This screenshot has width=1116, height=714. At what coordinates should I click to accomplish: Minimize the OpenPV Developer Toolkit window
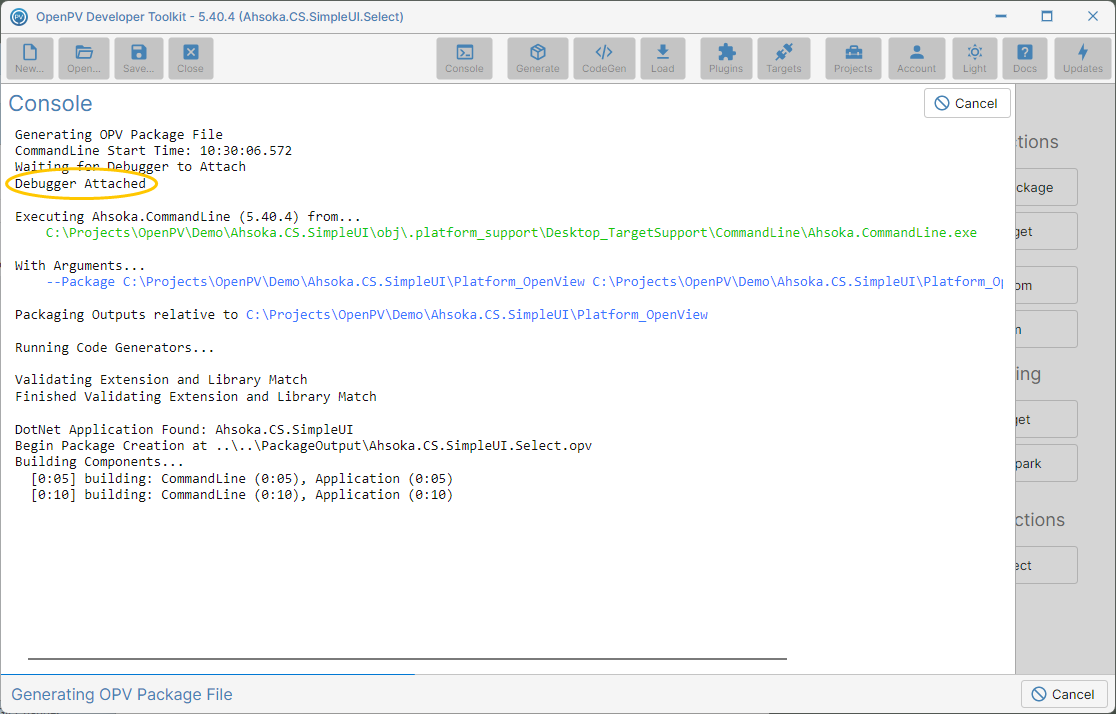click(1001, 16)
